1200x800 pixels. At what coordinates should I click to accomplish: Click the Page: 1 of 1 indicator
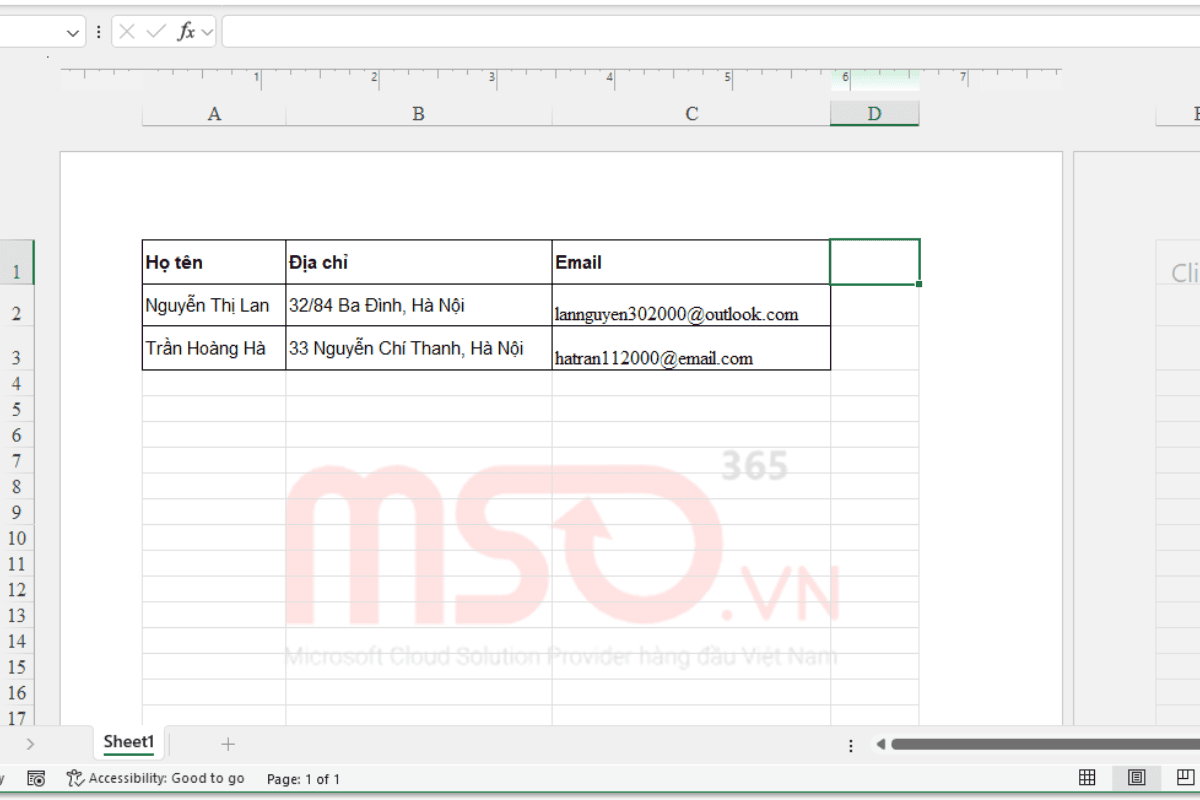303,778
